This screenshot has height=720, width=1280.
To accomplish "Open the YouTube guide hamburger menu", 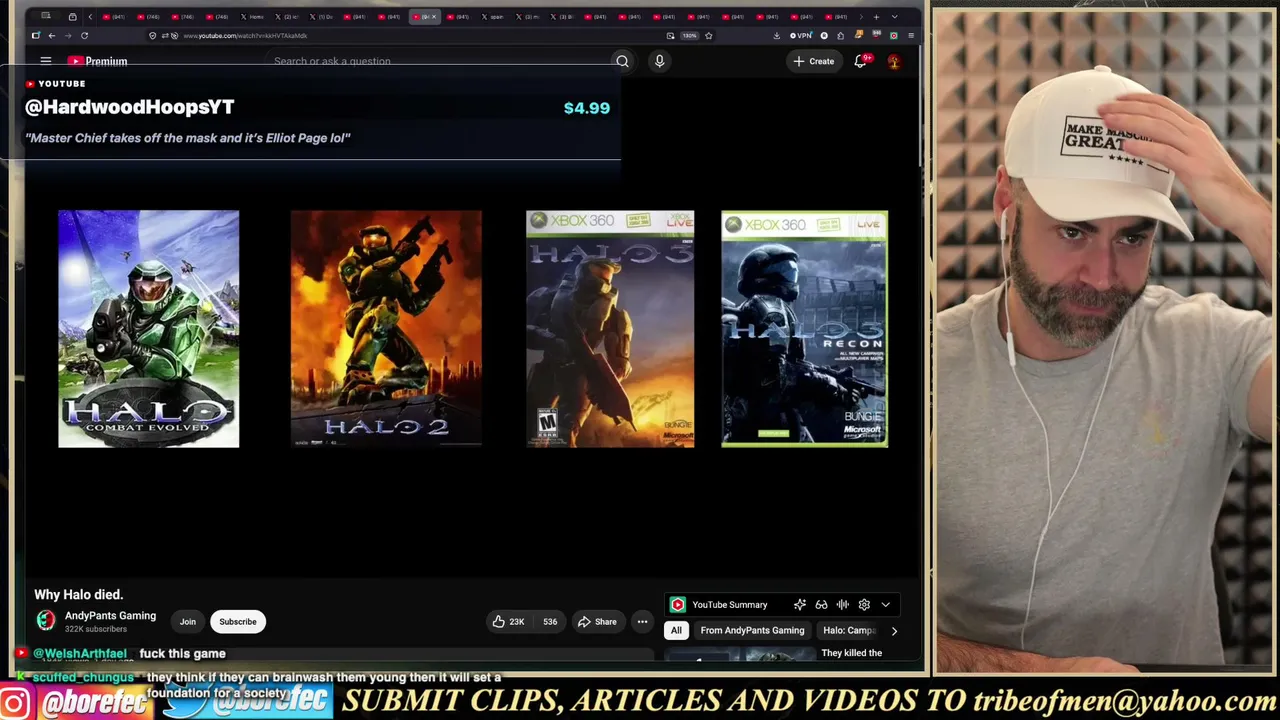I will coord(45,61).
